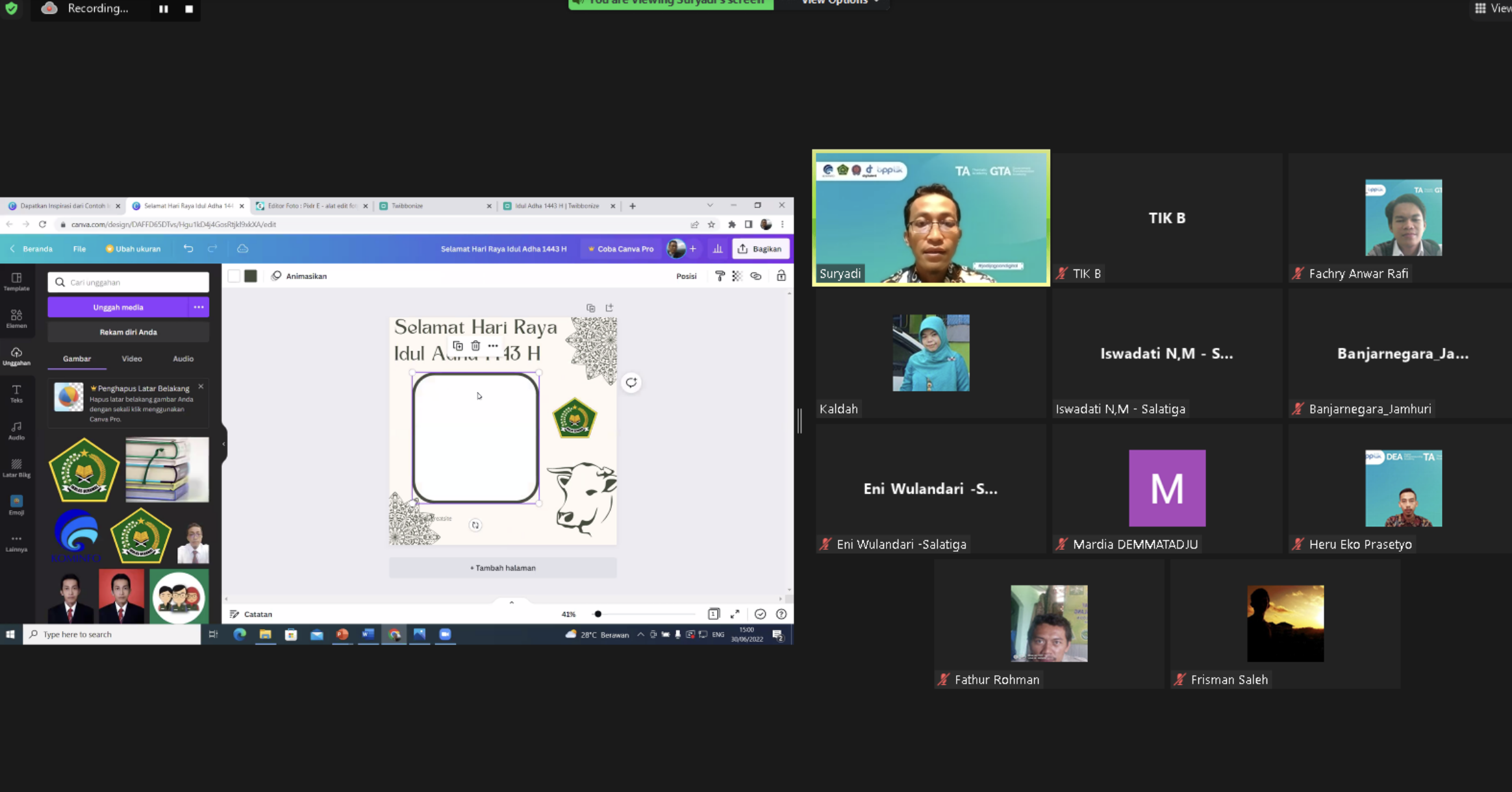This screenshot has width=1512, height=792.
Task: Open the Elemen panel in Canva sidebar
Action: pos(16,318)
